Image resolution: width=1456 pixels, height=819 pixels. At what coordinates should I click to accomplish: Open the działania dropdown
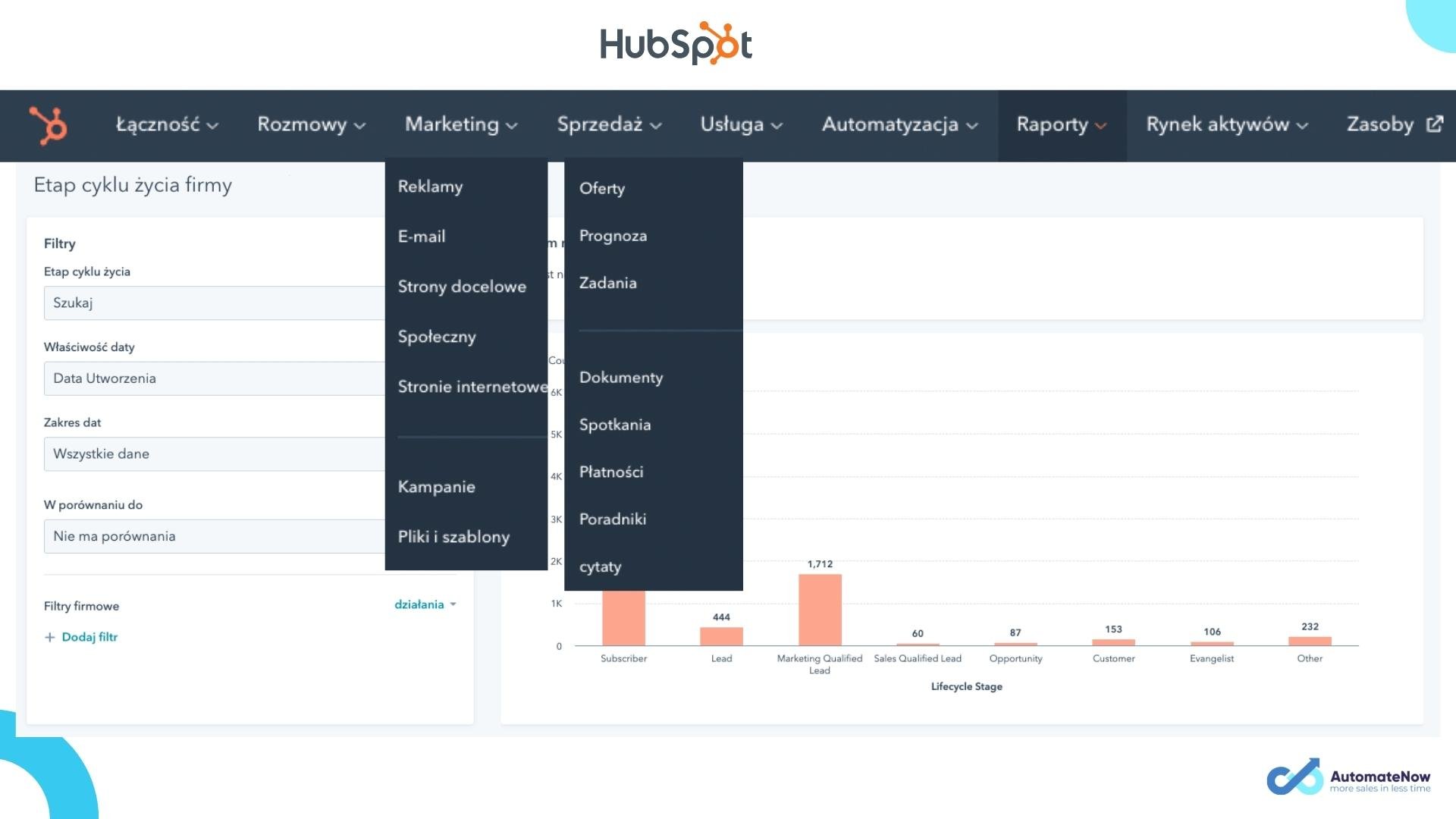[425, 605]
